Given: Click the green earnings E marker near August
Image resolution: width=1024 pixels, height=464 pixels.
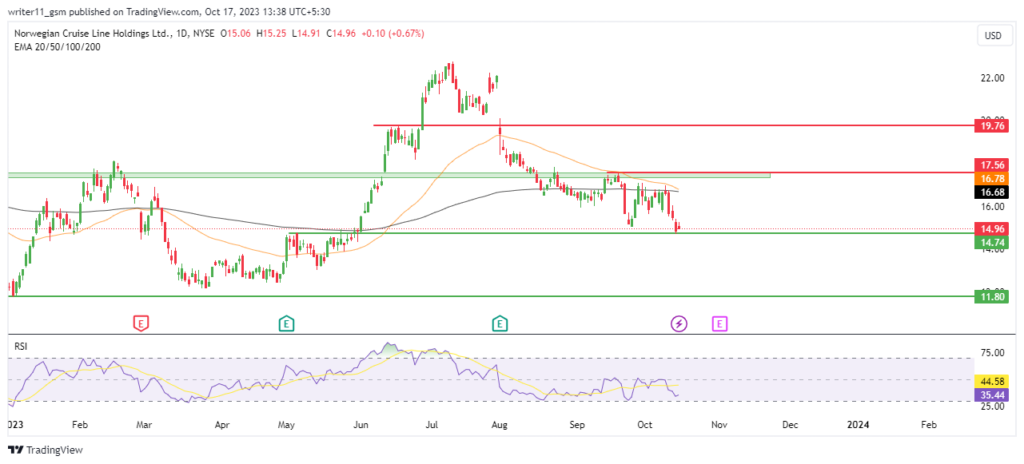Looking at the screenshot, I should 500,322.
